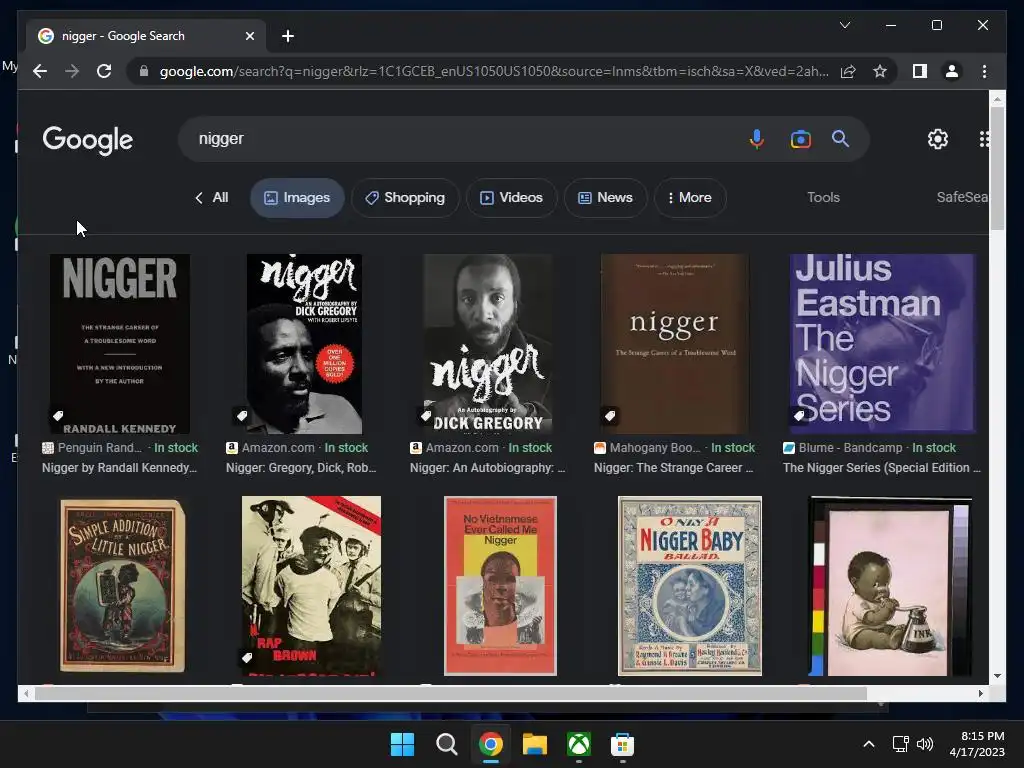The image size is (1024, 768).
Task: Open the SafeSearch setting
Action: 962,197
